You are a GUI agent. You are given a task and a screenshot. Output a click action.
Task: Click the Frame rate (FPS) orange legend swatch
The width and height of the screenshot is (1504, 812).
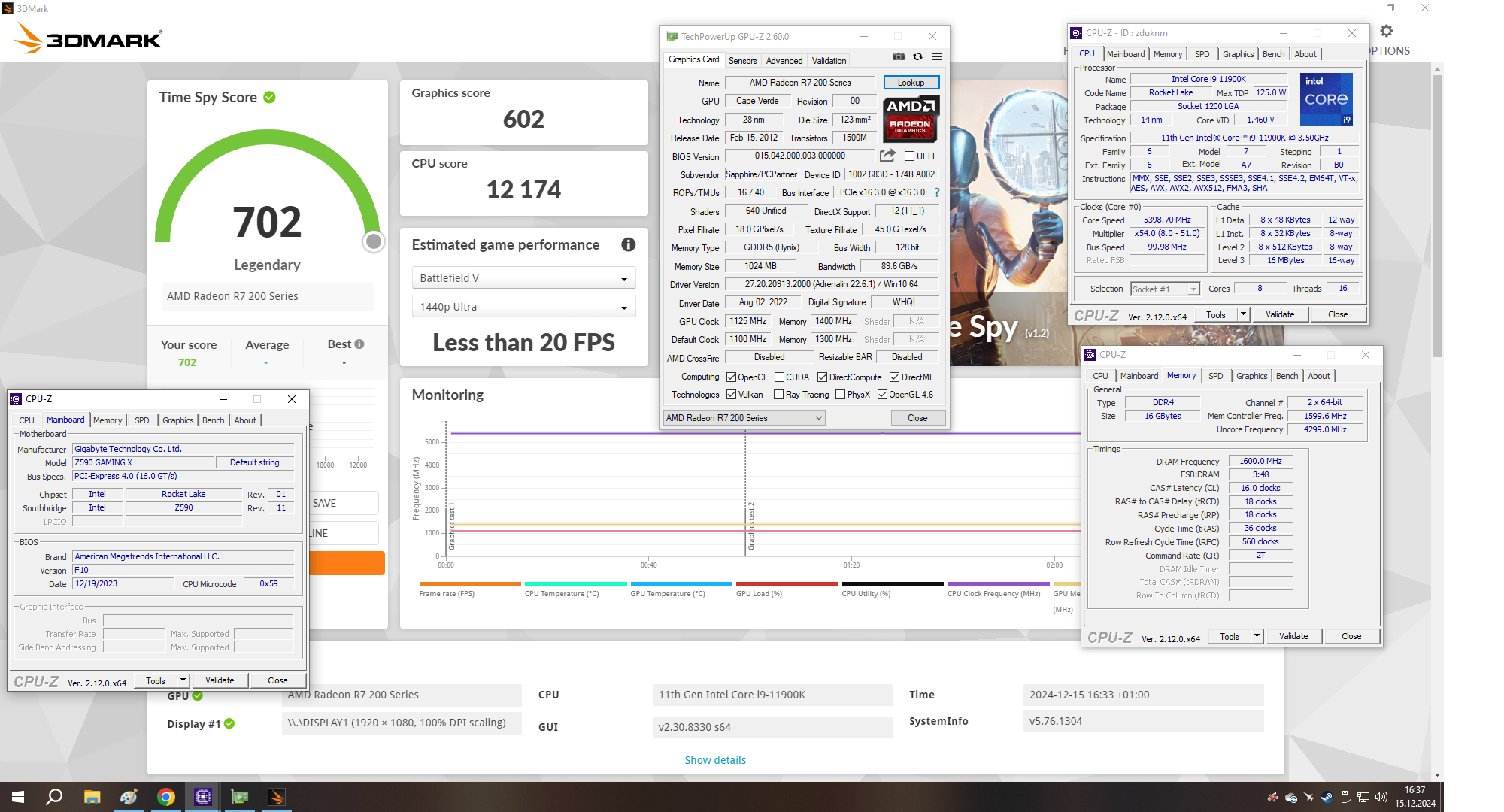pyautogui.click(x=470, y=583)
